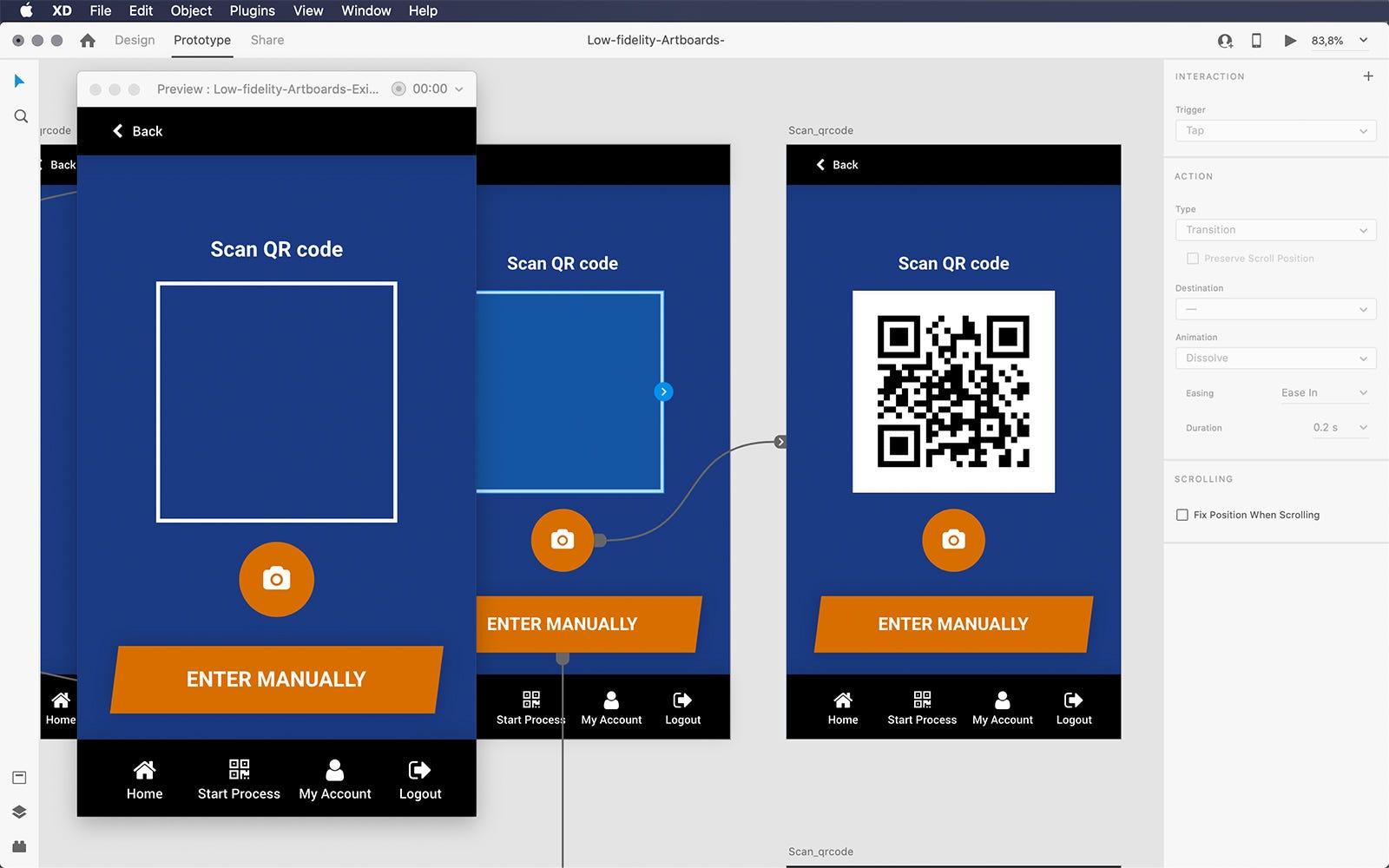Open the Layers panel icon

(19, 812)
